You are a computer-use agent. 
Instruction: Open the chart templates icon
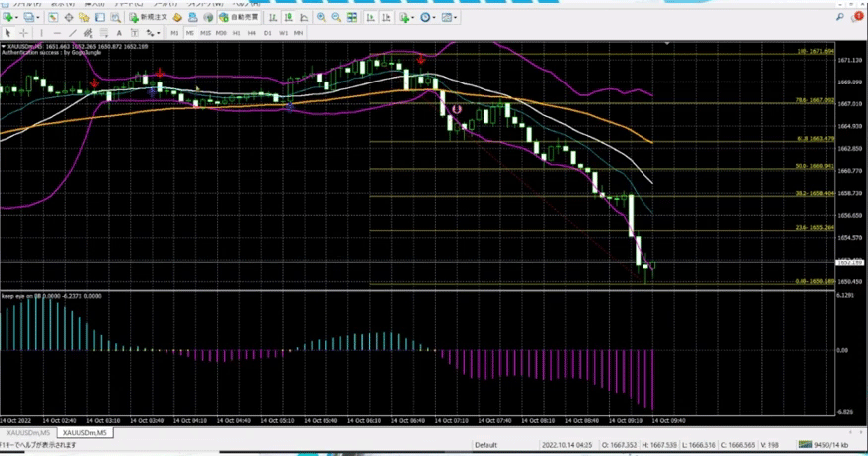447,18
